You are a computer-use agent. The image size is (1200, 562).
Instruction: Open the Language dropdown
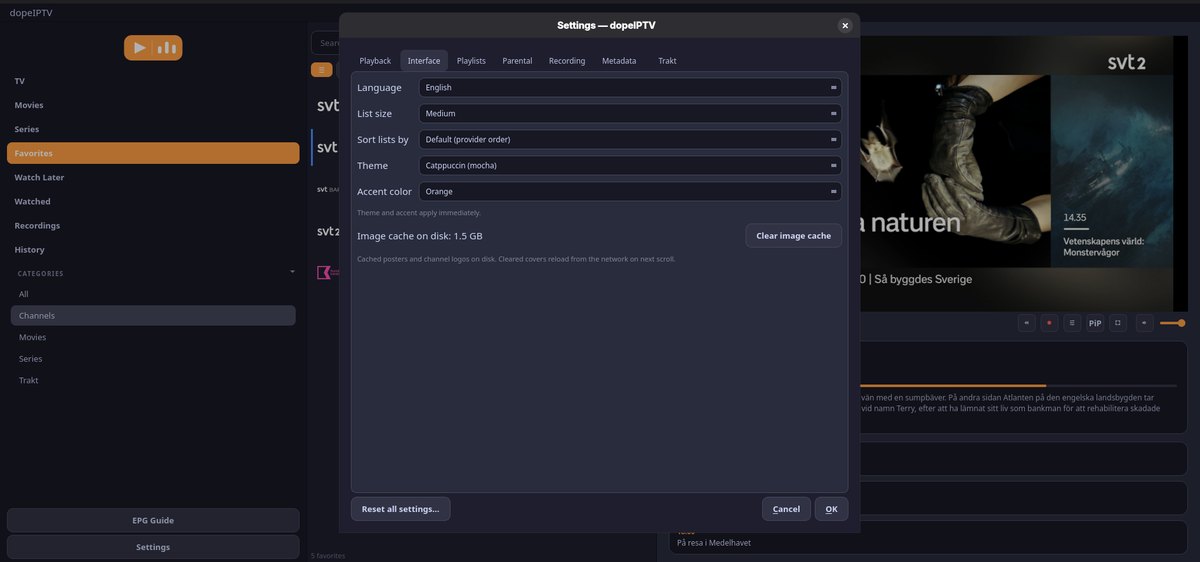630,87
